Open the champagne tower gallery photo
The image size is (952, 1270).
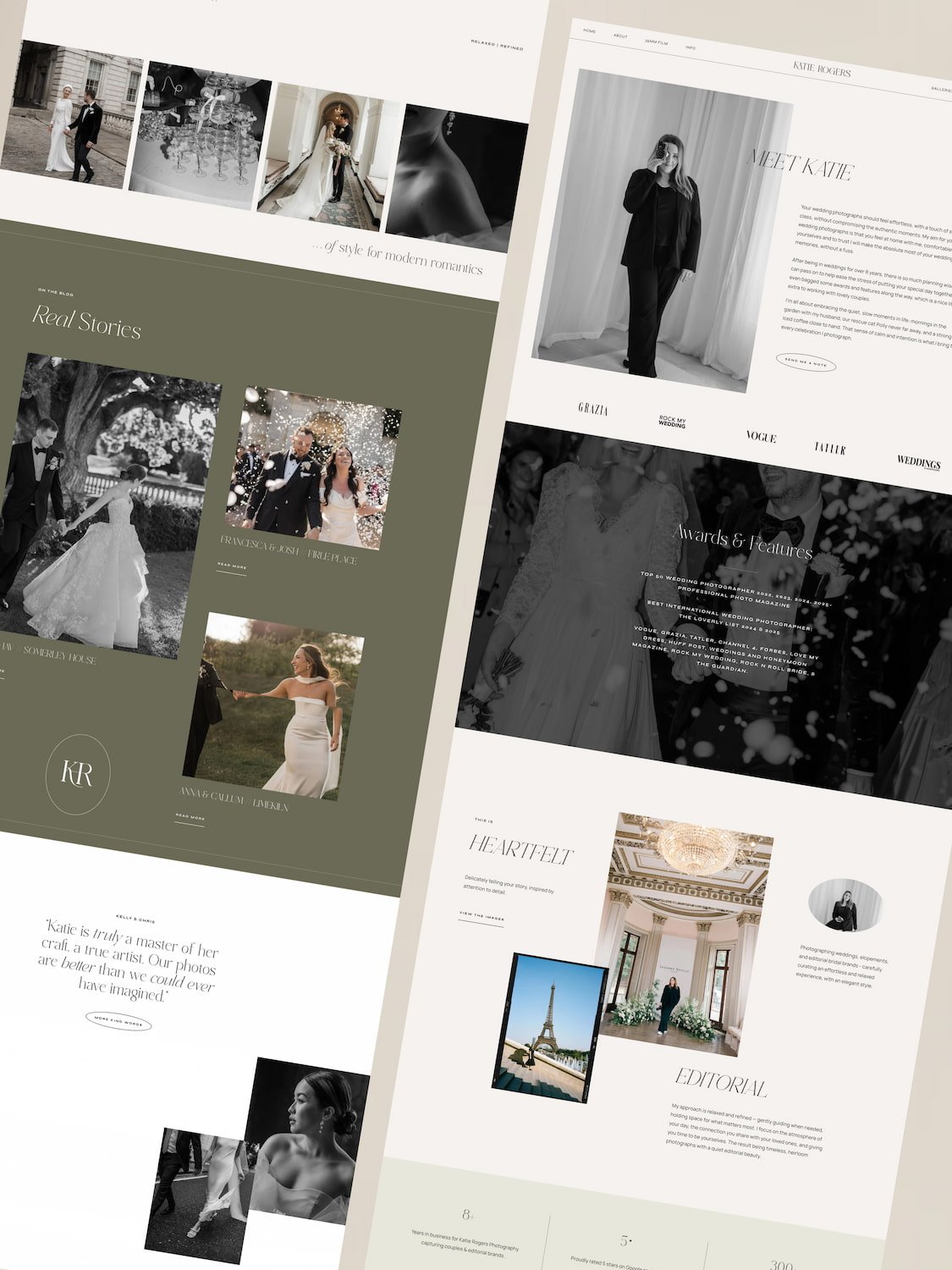pos(200,135)
